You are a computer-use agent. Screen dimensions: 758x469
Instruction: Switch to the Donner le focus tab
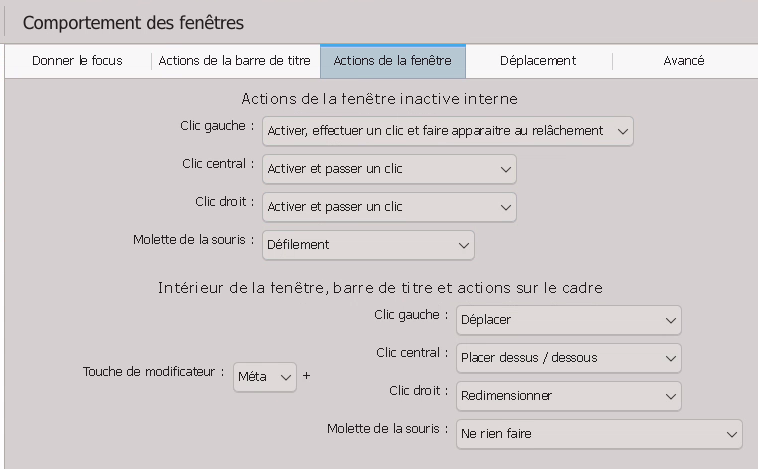click(77, 61)
